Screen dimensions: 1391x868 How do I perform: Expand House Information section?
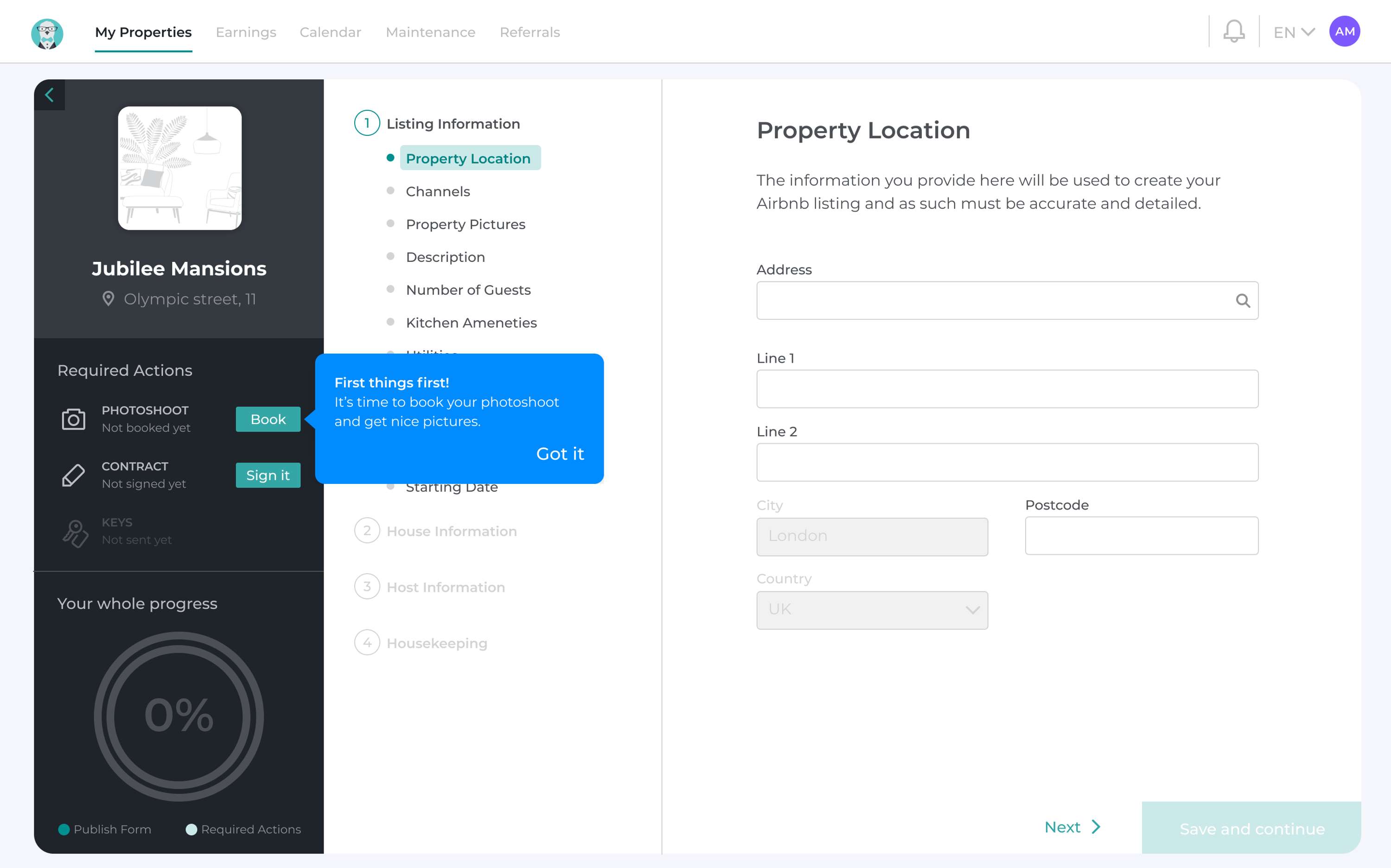[452, 531]
